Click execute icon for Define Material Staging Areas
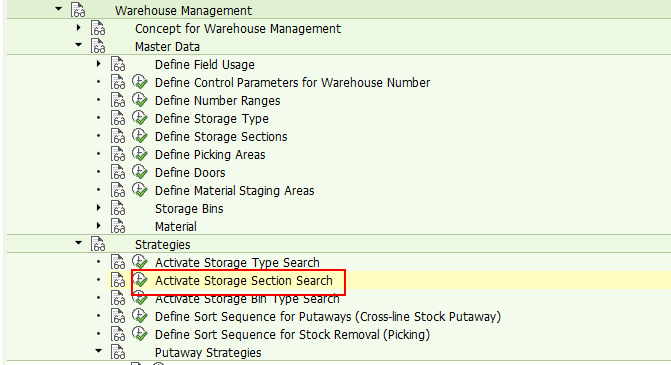The width and height of the screenshot is (671, 365). point(140,190)
